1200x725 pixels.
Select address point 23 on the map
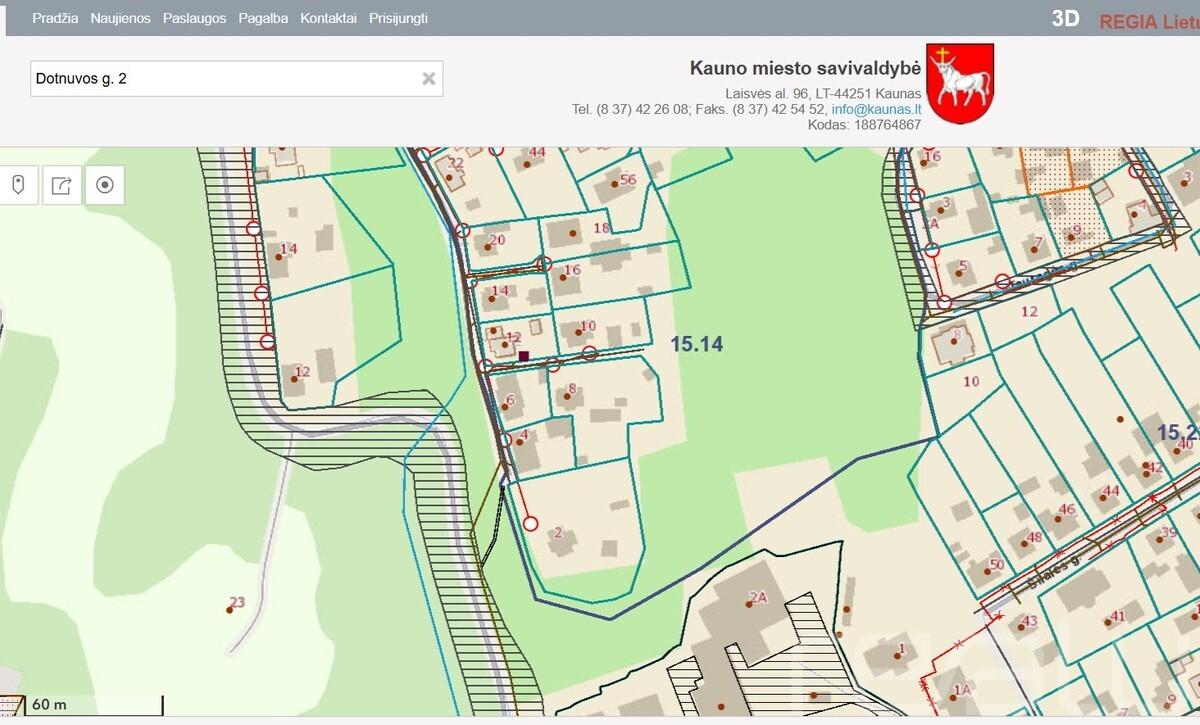(237, 602)
